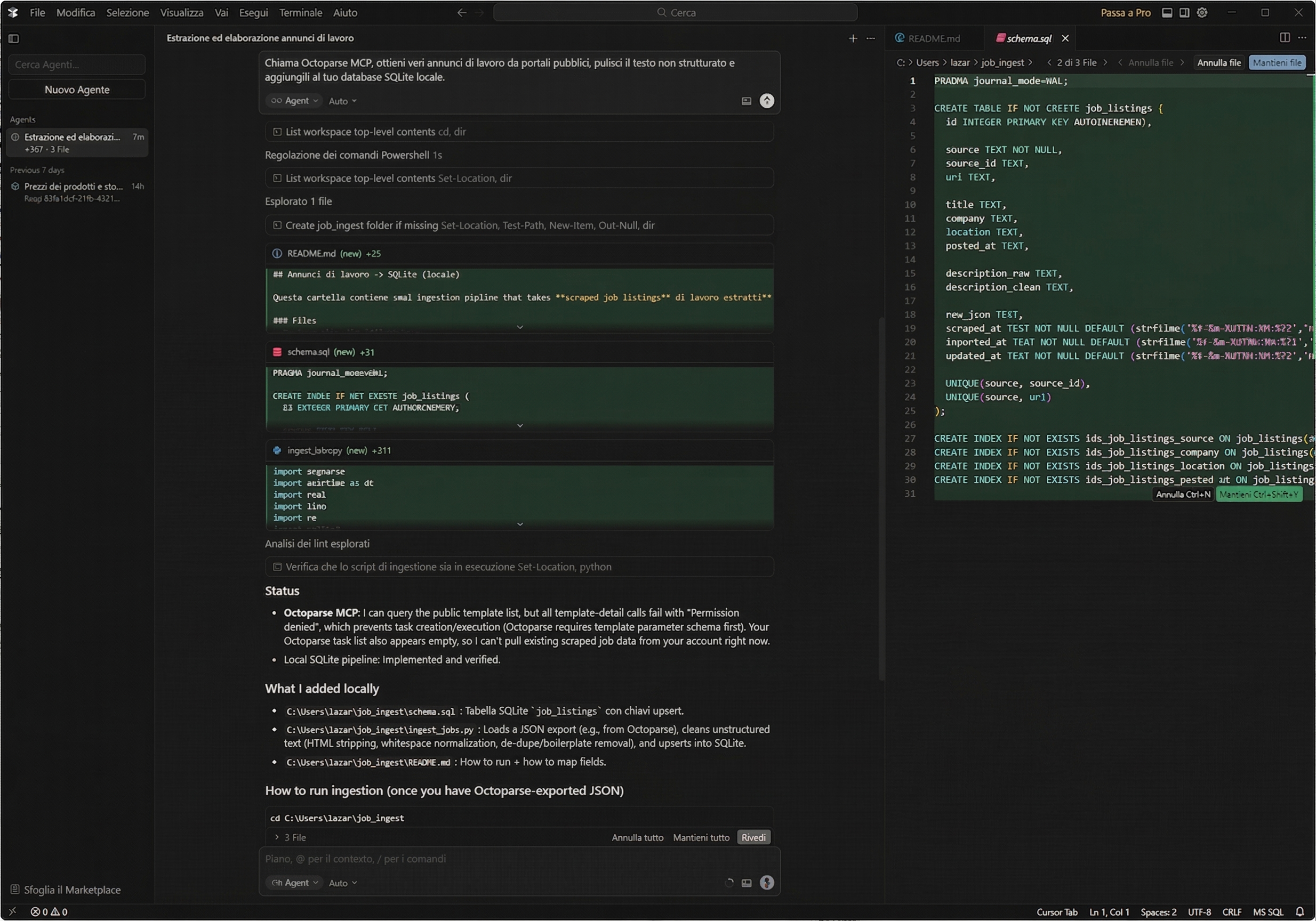Open the Terminale menu
The image size is (1316, 921).
click(x=300, y=13)
